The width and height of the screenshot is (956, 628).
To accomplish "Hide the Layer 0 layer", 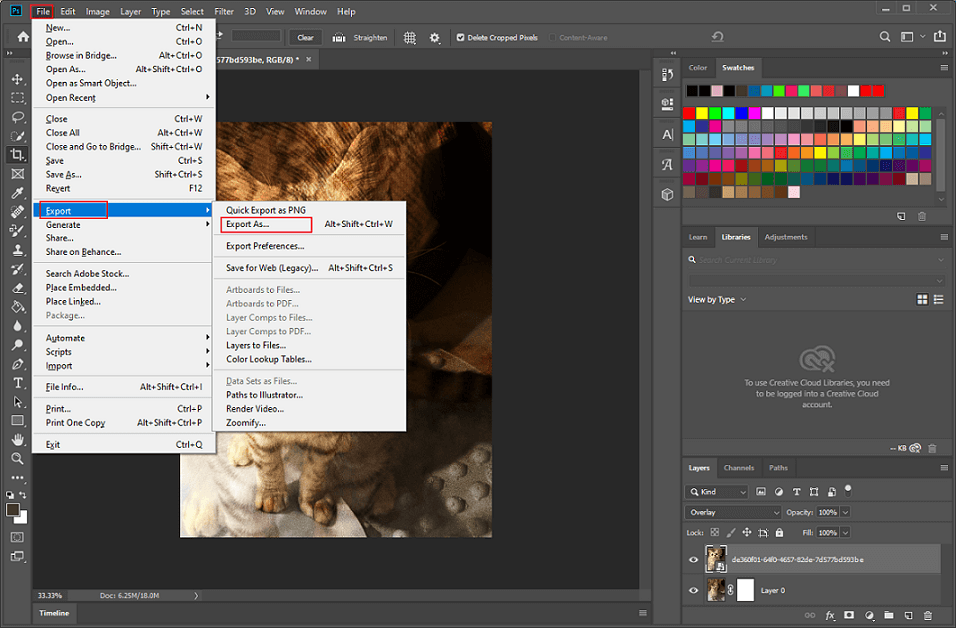I will pos(693,590).
